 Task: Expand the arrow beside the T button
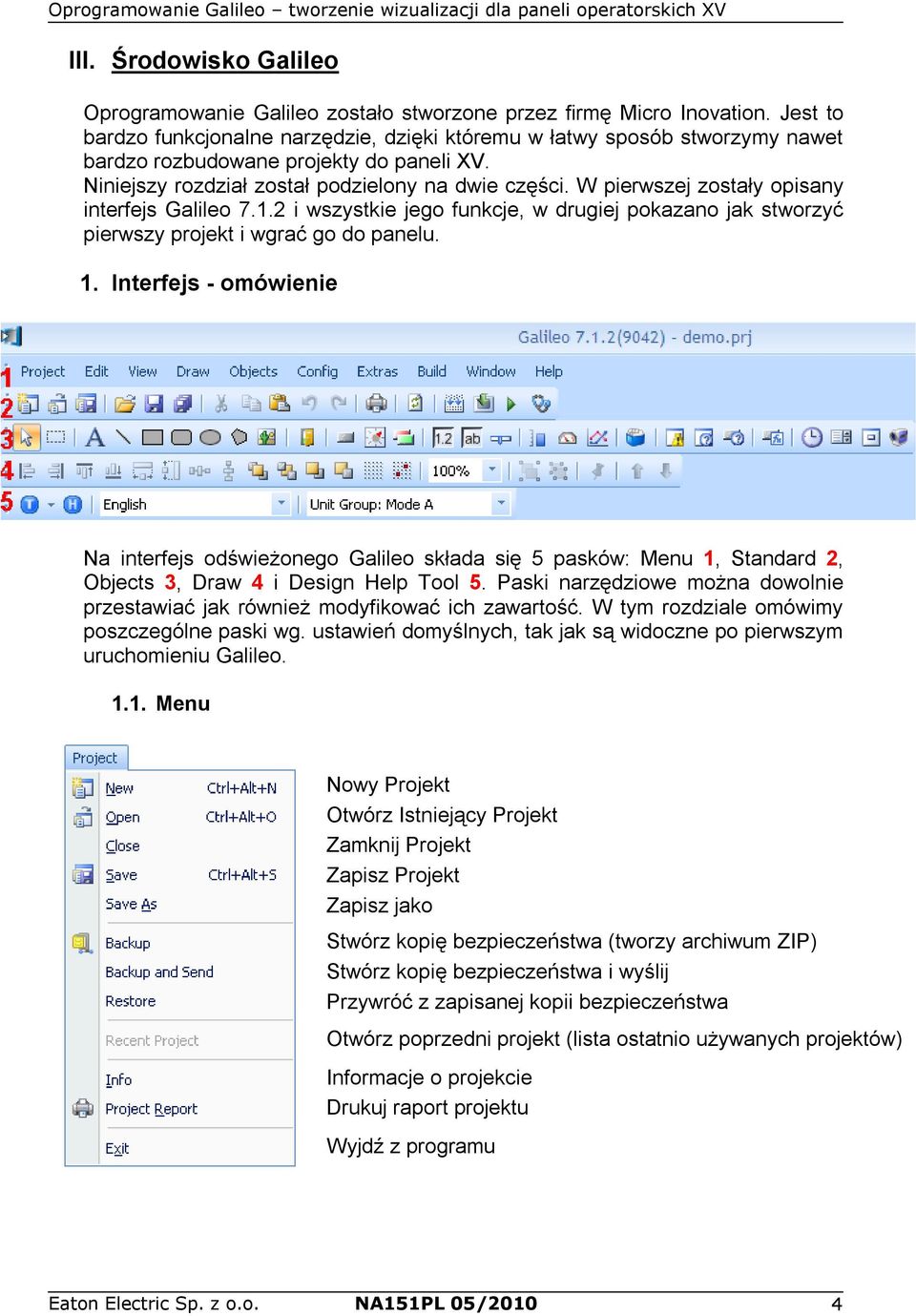coord(51,505)
